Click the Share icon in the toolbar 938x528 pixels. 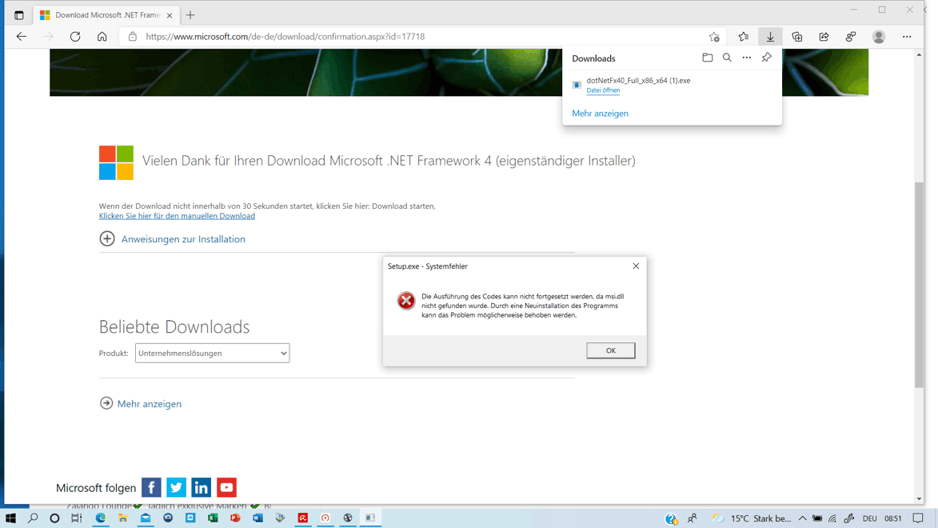coord(824,36)
